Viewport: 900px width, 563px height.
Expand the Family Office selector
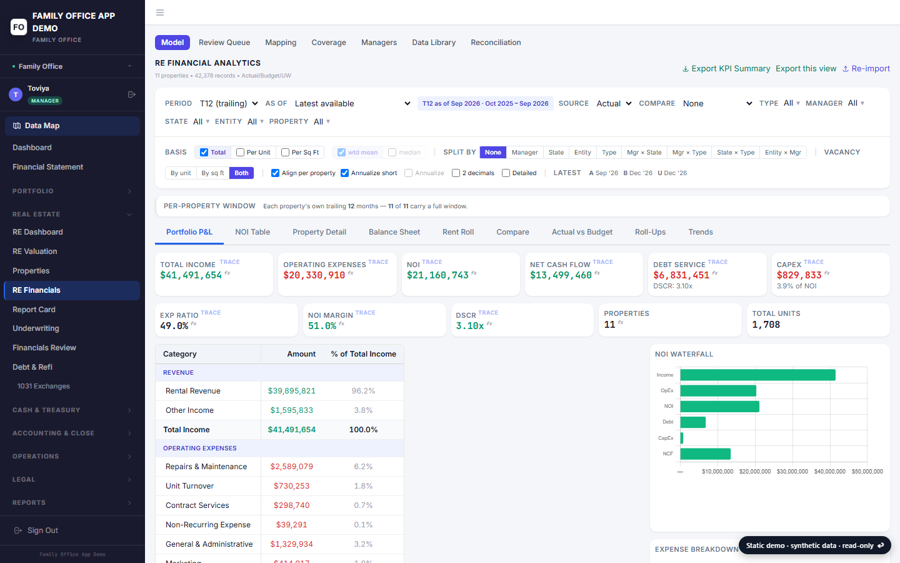point(72,67)
